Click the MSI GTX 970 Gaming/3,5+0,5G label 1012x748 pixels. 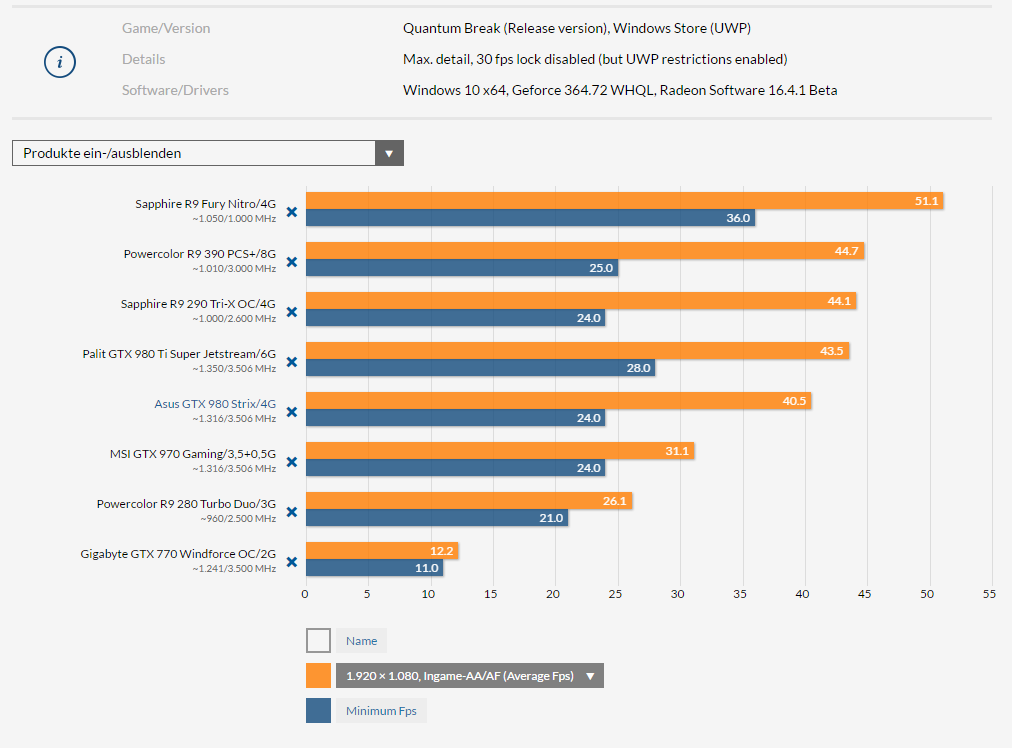pyautogui.click(x=193, y=454)
